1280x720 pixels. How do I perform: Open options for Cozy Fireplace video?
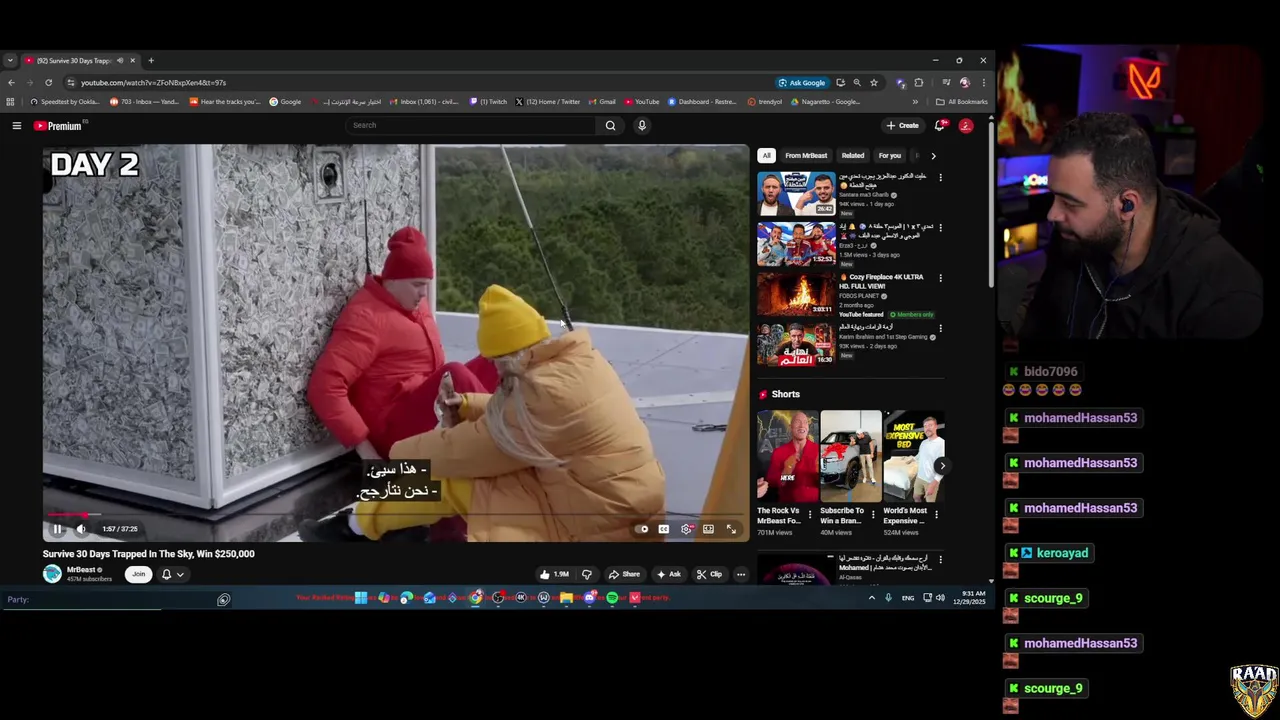click(940, 278)
